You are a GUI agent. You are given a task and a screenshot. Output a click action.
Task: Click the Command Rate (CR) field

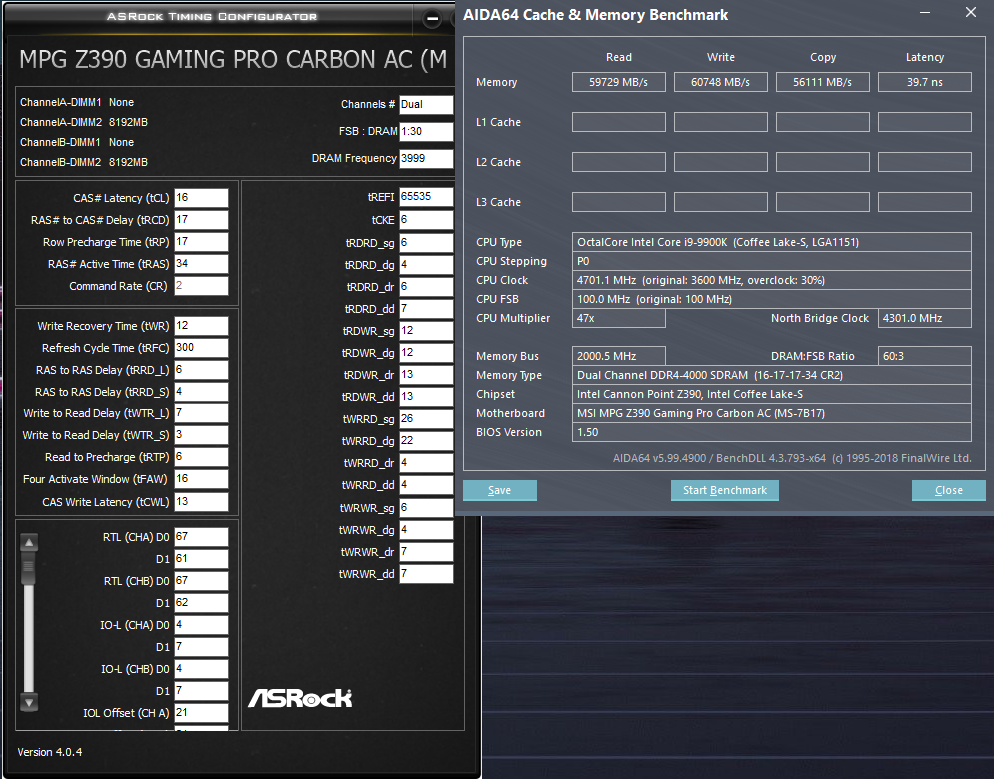coord(201,286)
